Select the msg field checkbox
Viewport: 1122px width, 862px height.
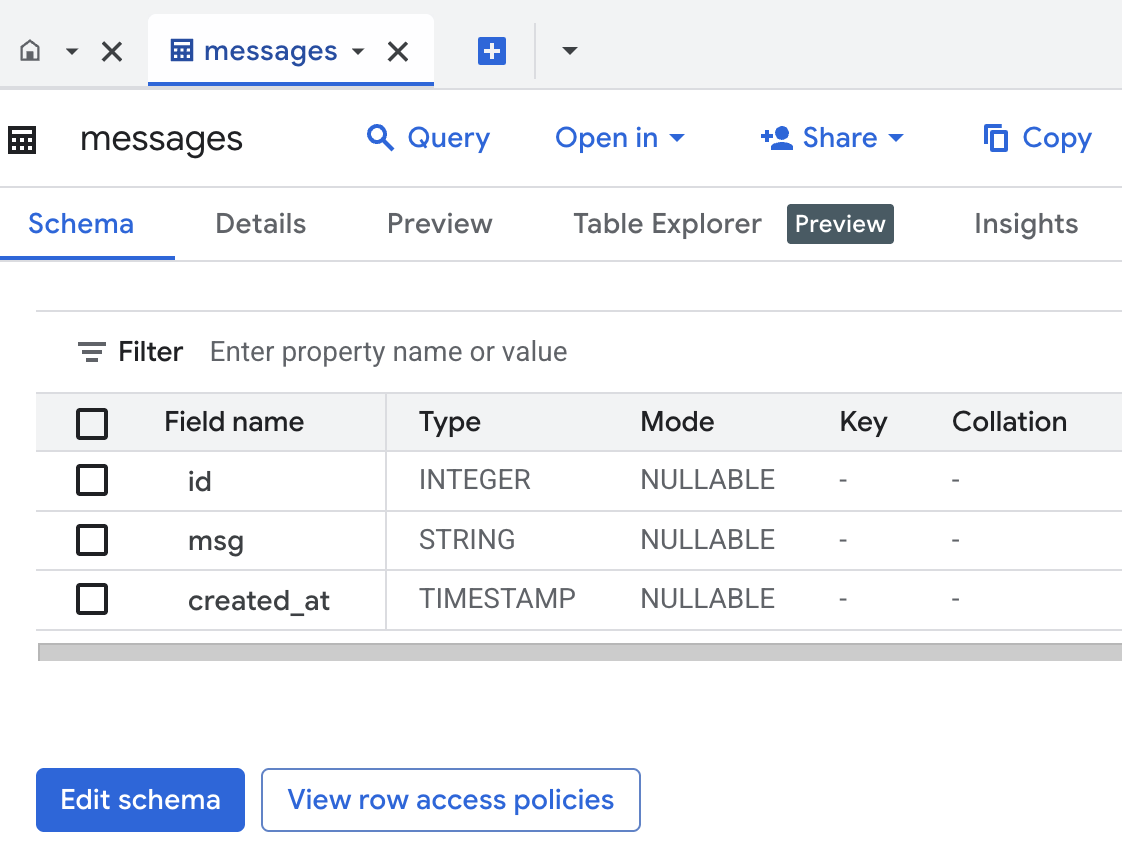(92, 541)
